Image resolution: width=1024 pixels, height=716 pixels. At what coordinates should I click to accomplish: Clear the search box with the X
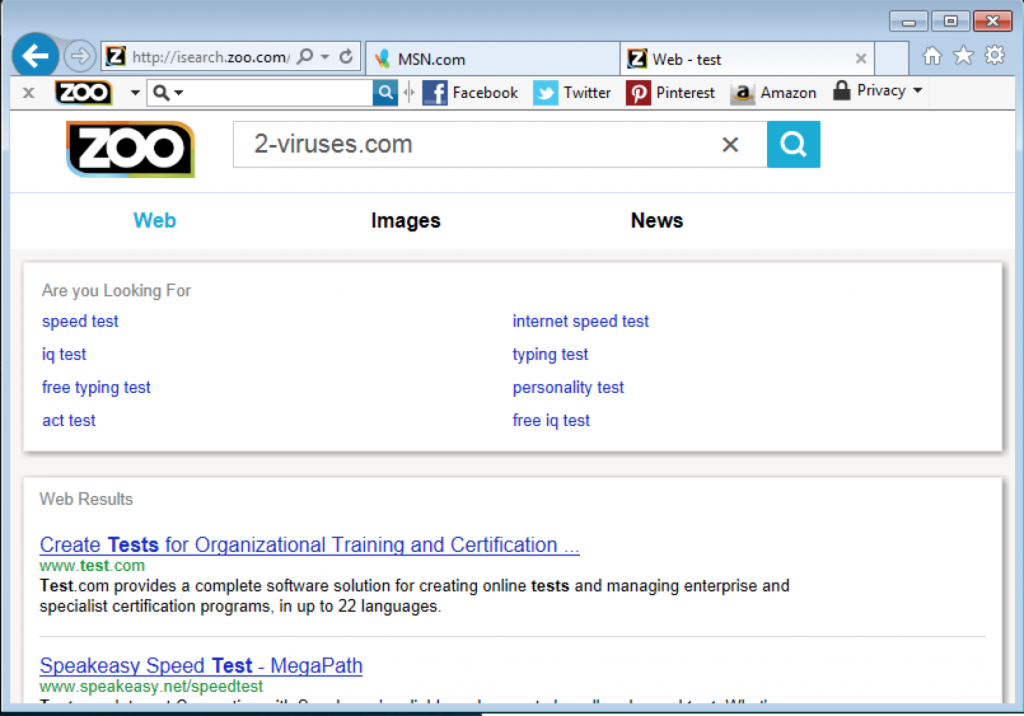(x=730, y=144)
